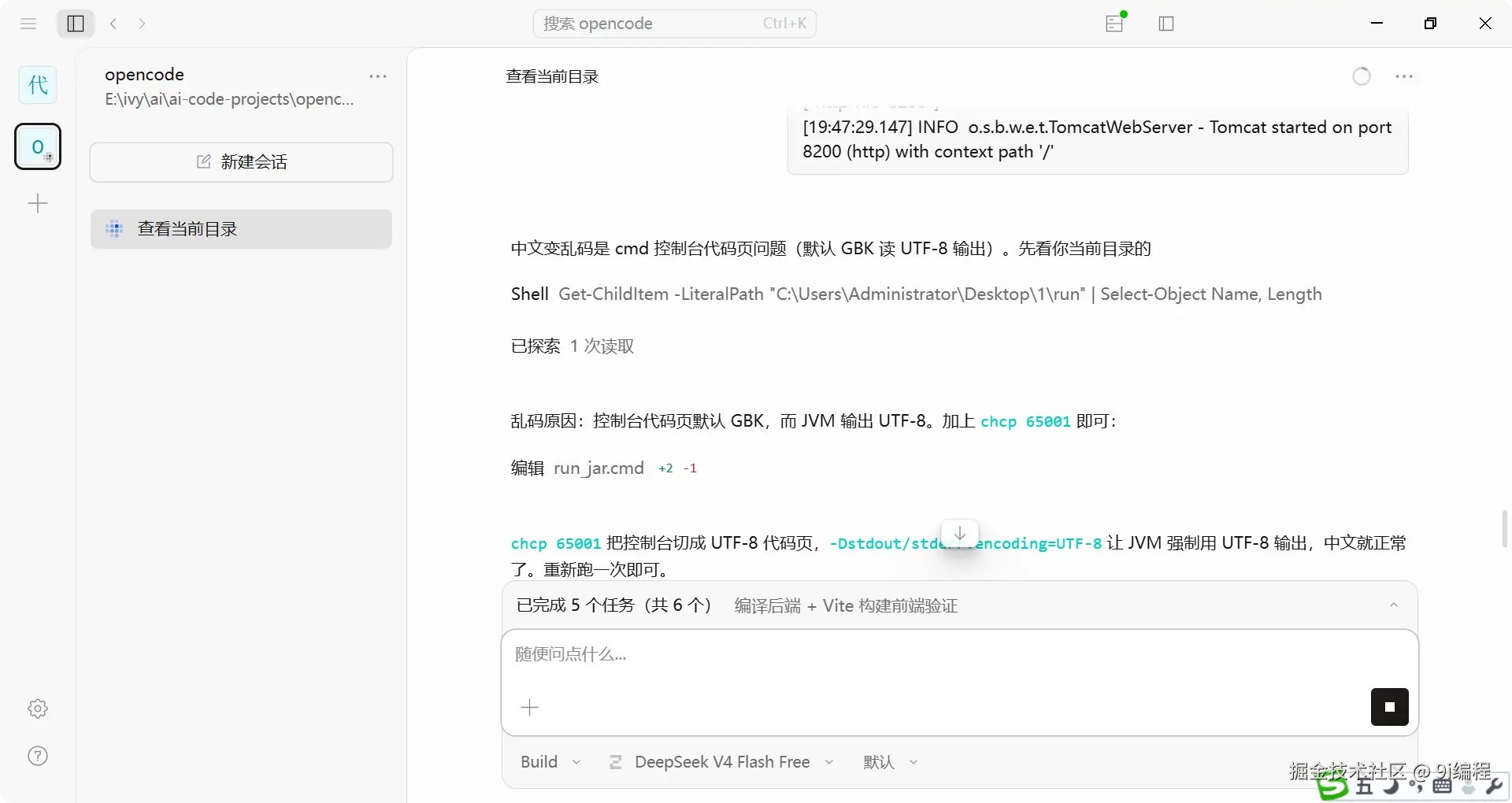Expand the Shell Get-ChildItem command row
Viewport: 1512px width, 803px height.
pyautogui.click(x=917, y=294)
